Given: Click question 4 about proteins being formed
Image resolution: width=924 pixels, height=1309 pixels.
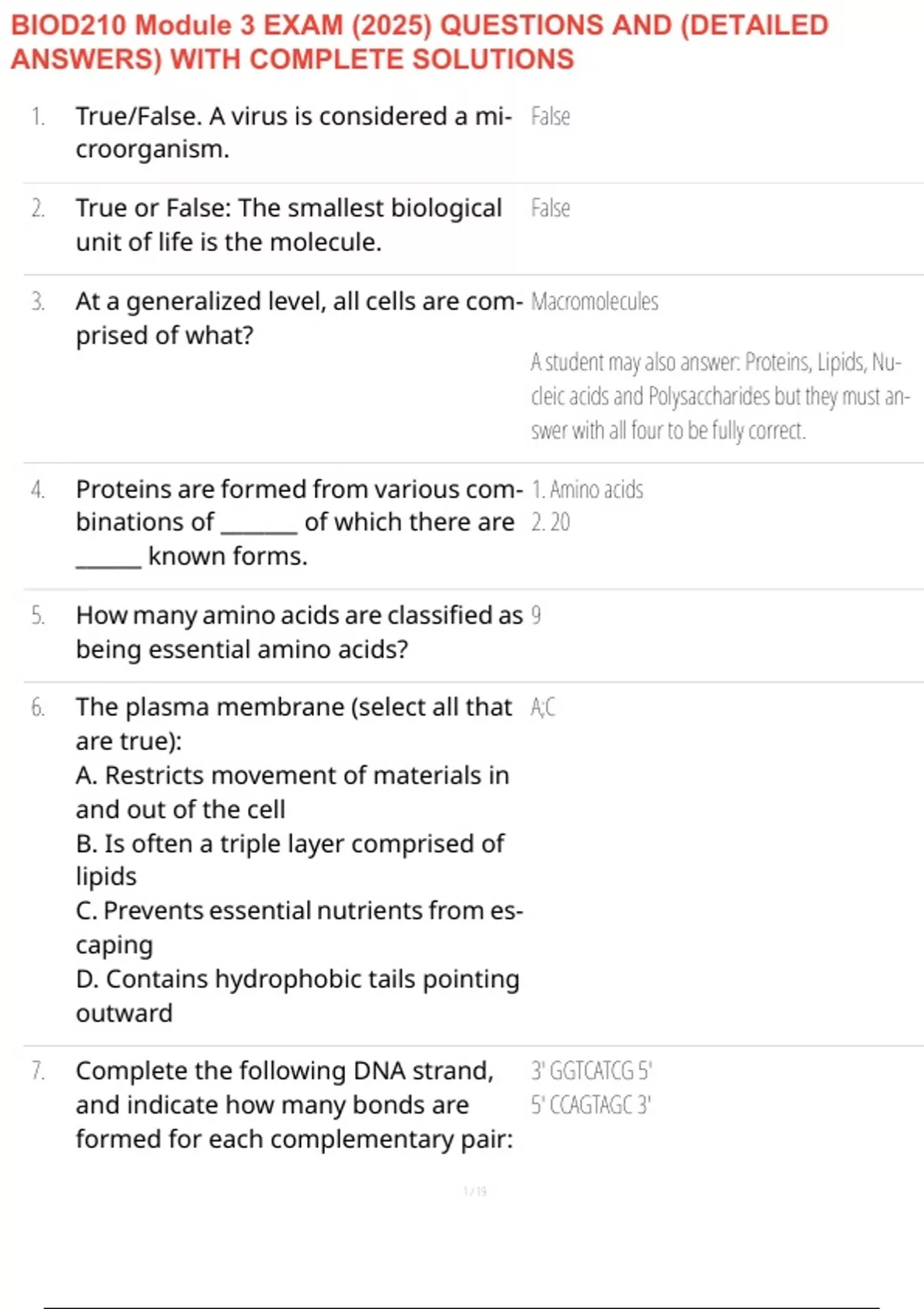Looking at the screenshot, I should pos(299,522).
